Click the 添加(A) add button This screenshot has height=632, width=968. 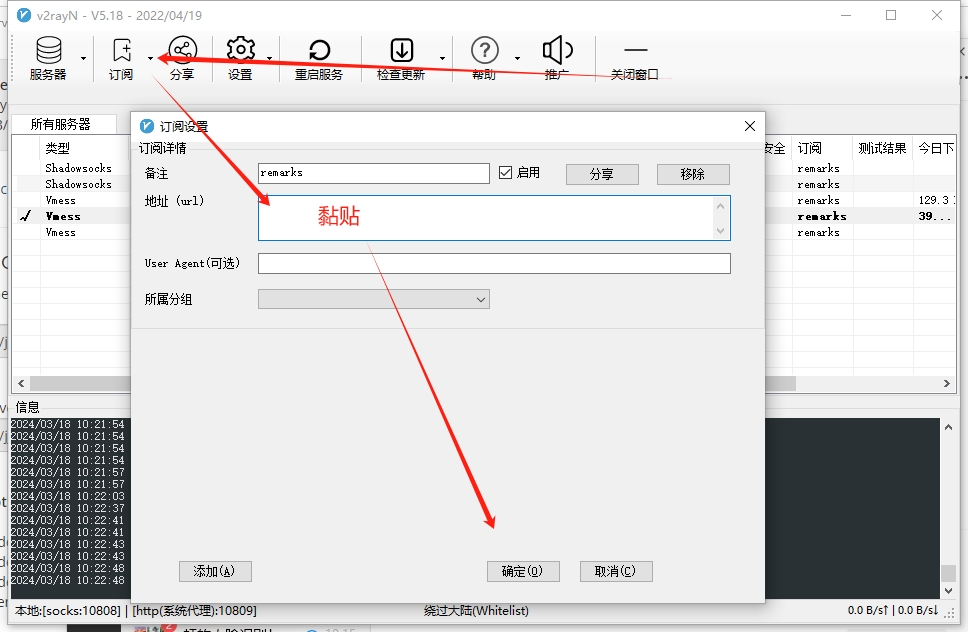point(215,571)
